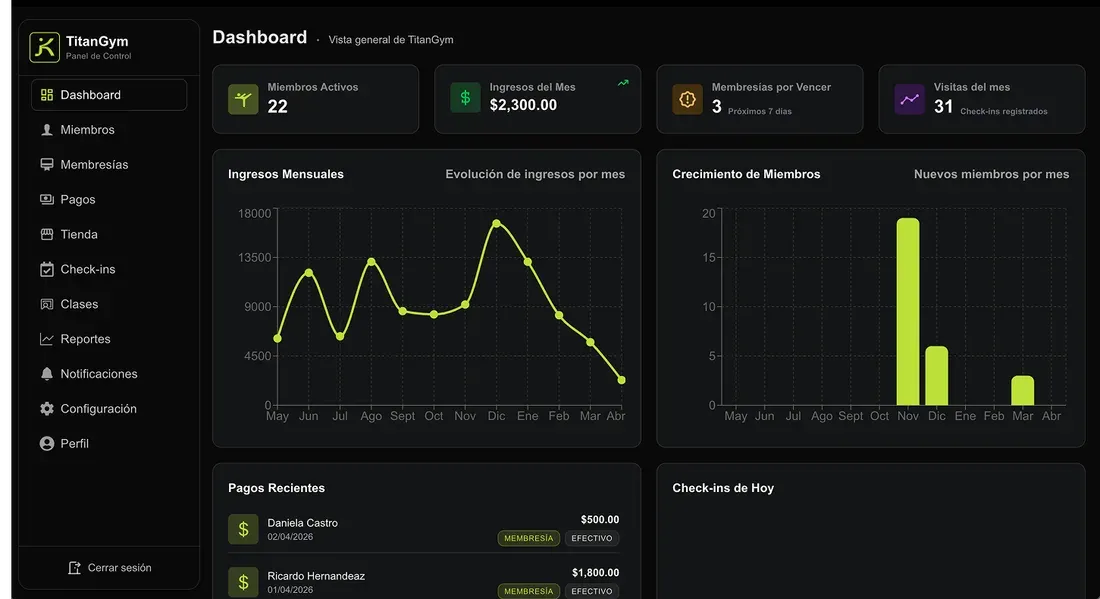
Task: Click the Reportes chart icon
Action: click(x=47, y=339)
